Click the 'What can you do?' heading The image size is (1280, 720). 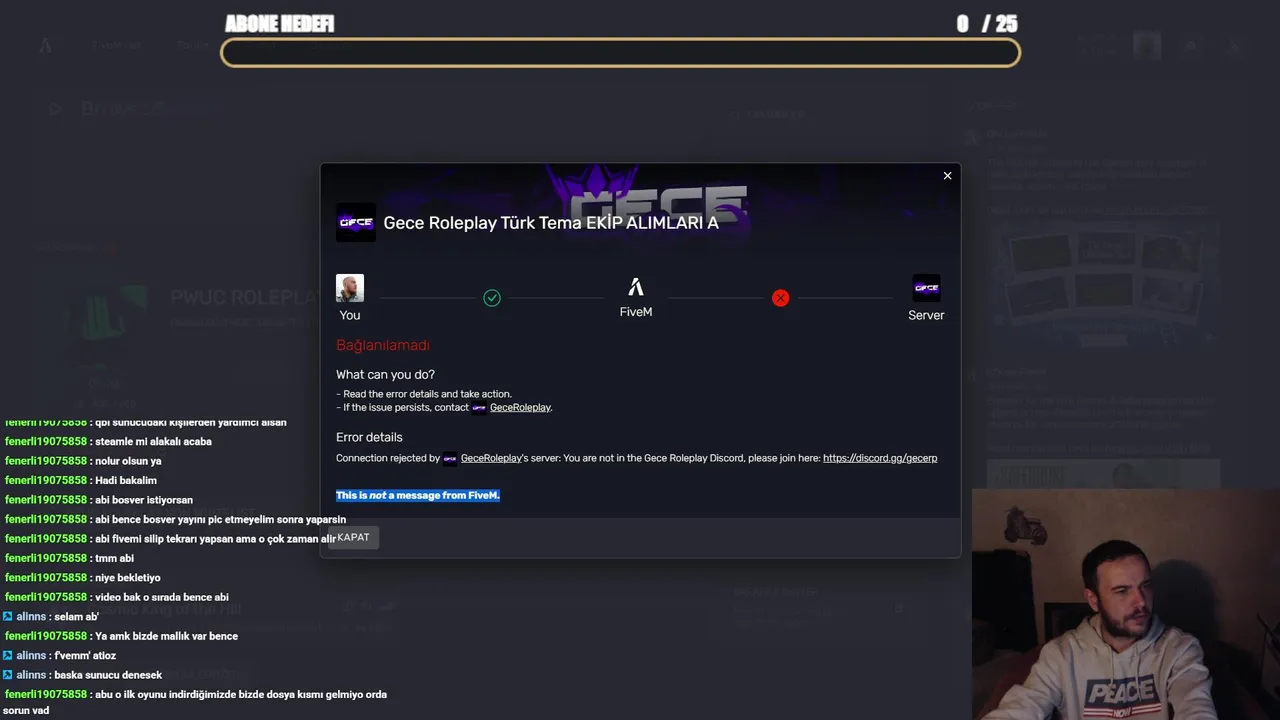385,375
